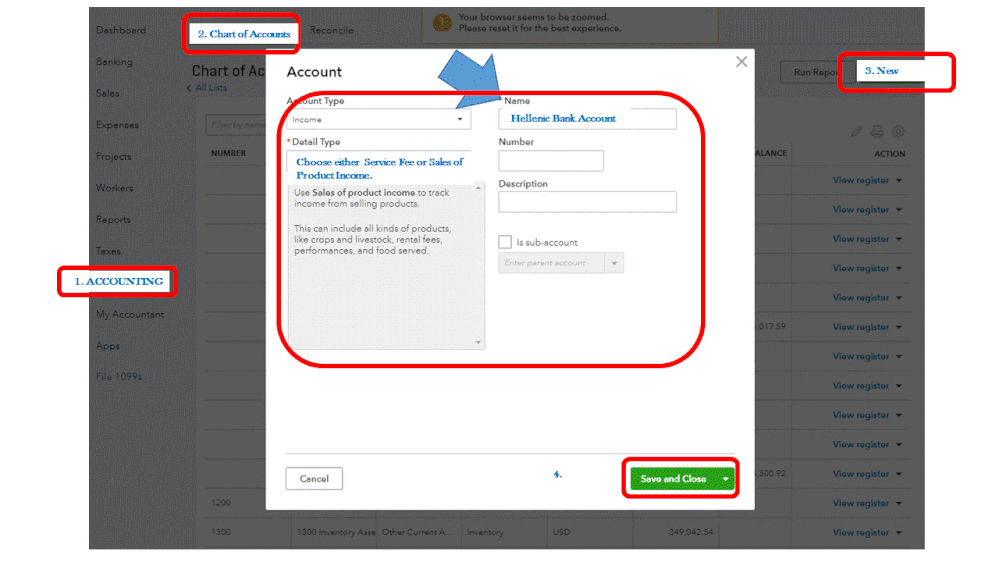Open My Accountant in the sidebar
Image resolution: width=999 pixels, height=562 pixels.
click(130, 314)
